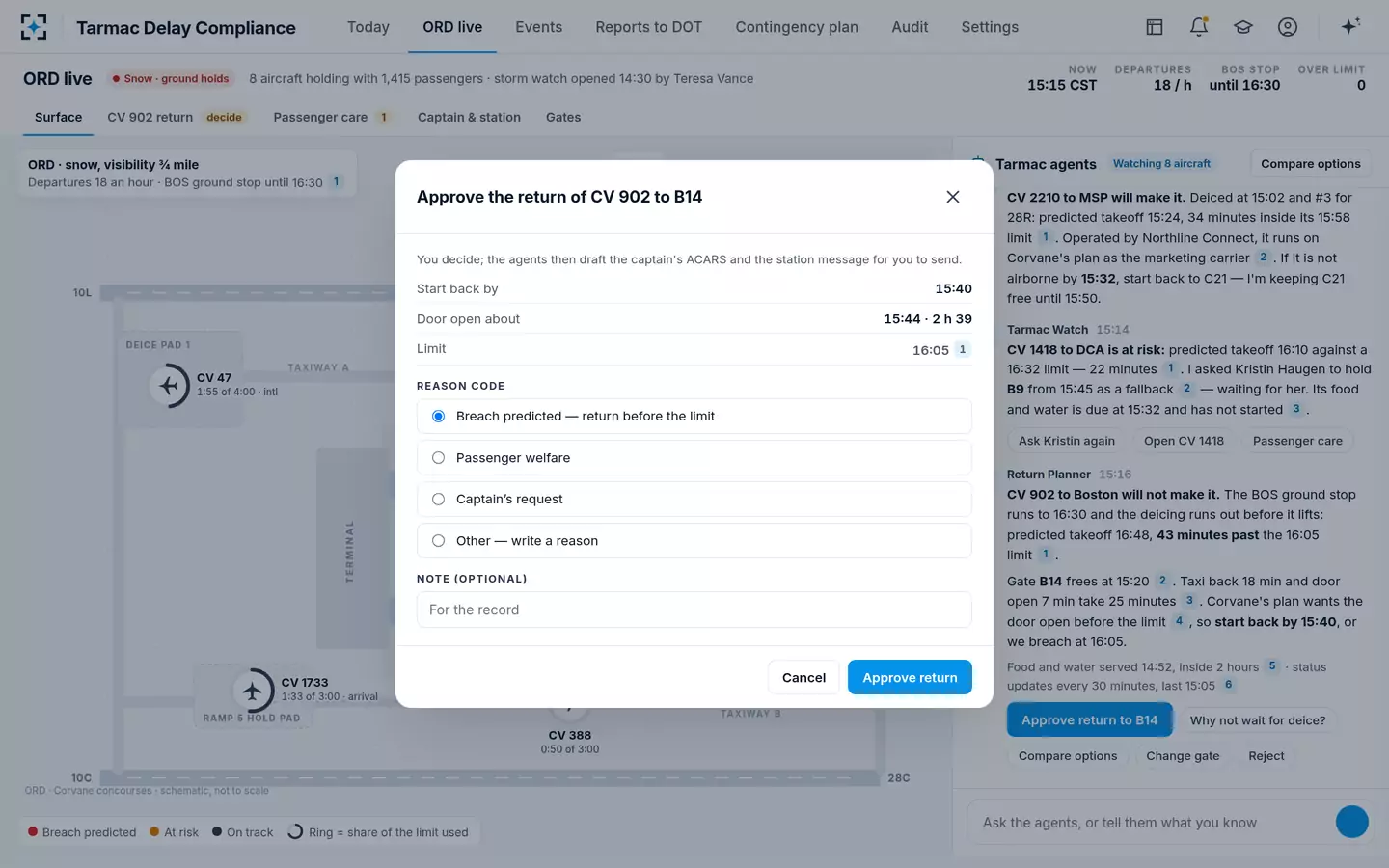The height and width of the screenshot is (868, 1389).
Task: Open the Reports to DOT tab
Action: 648,27
